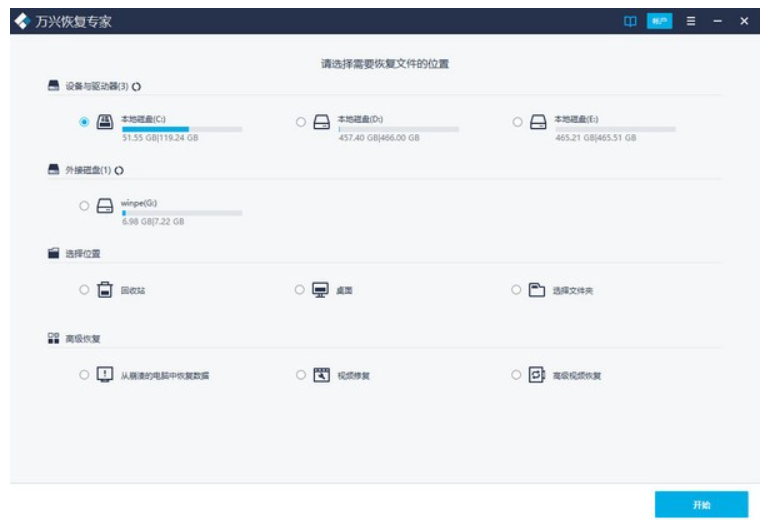782x522 pixels.
Task: Select the 桌面 radio button
Action: (x=299, y=290)
